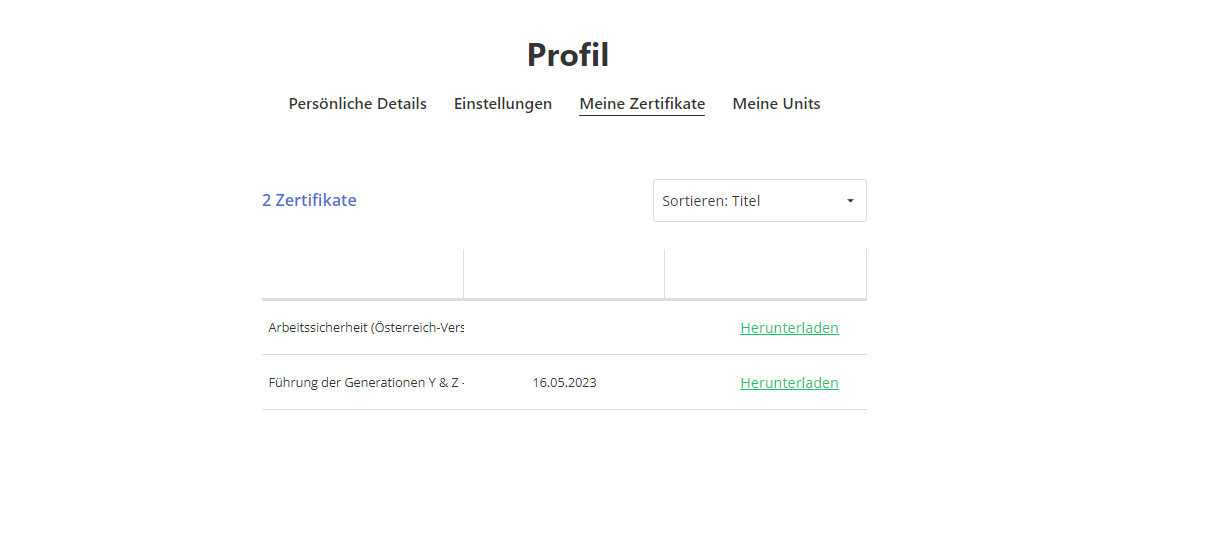The width and height of the screenshot is (1219, 556).
Task: Click the sort dropdown arrow icon
Action: point(850,201)
